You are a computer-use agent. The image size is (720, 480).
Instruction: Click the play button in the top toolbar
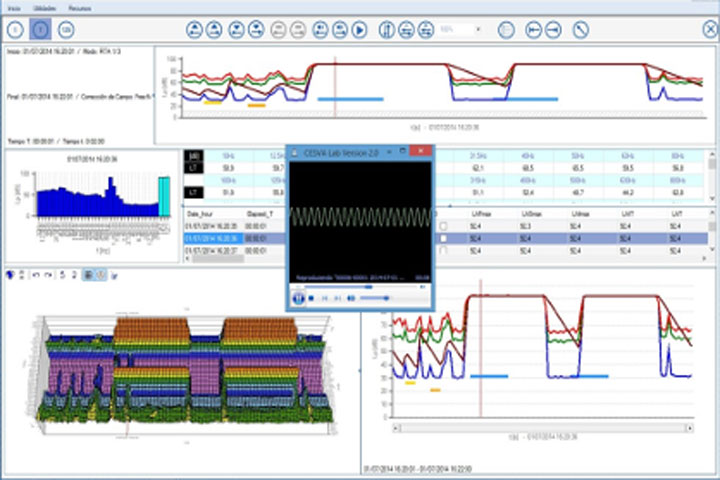coord(358,30)
